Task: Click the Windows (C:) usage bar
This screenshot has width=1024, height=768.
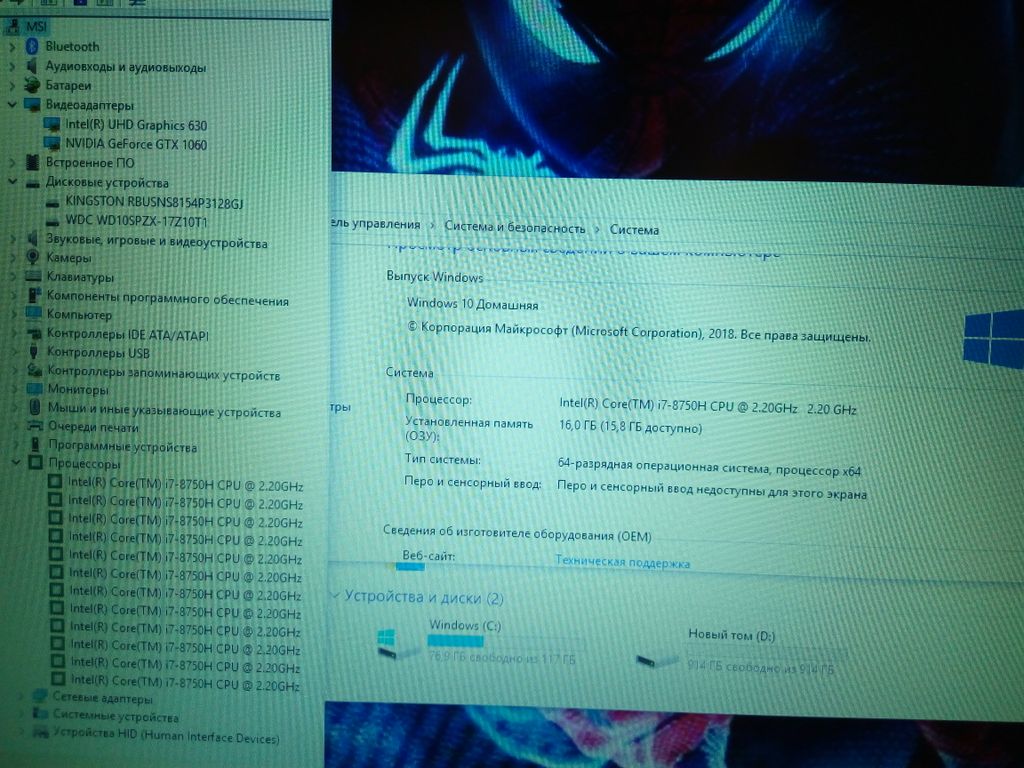Action: pos(506,642)
